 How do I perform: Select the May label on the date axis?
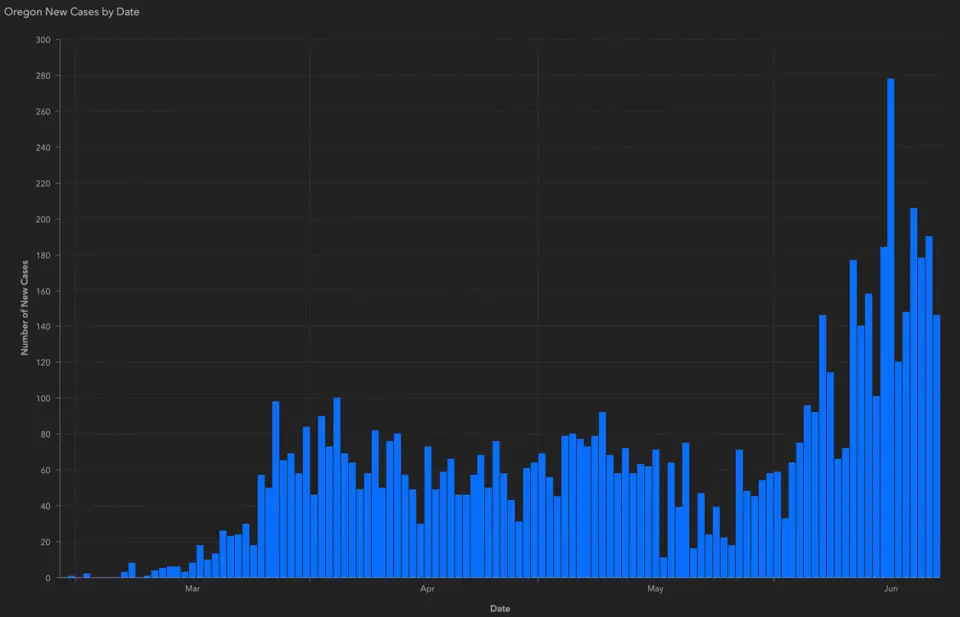coord(655,589)
